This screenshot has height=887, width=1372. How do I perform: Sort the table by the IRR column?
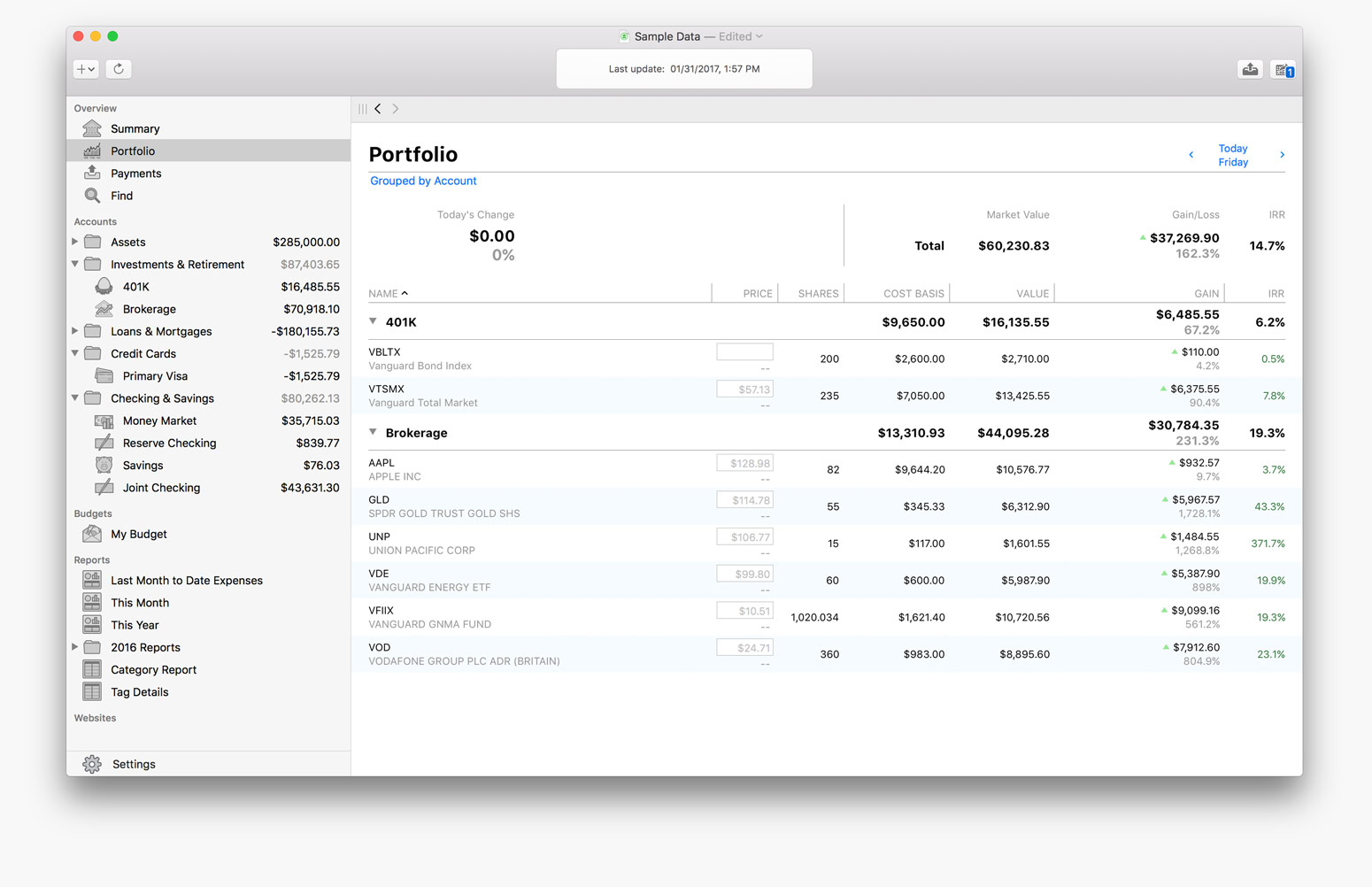[1276, 293]
